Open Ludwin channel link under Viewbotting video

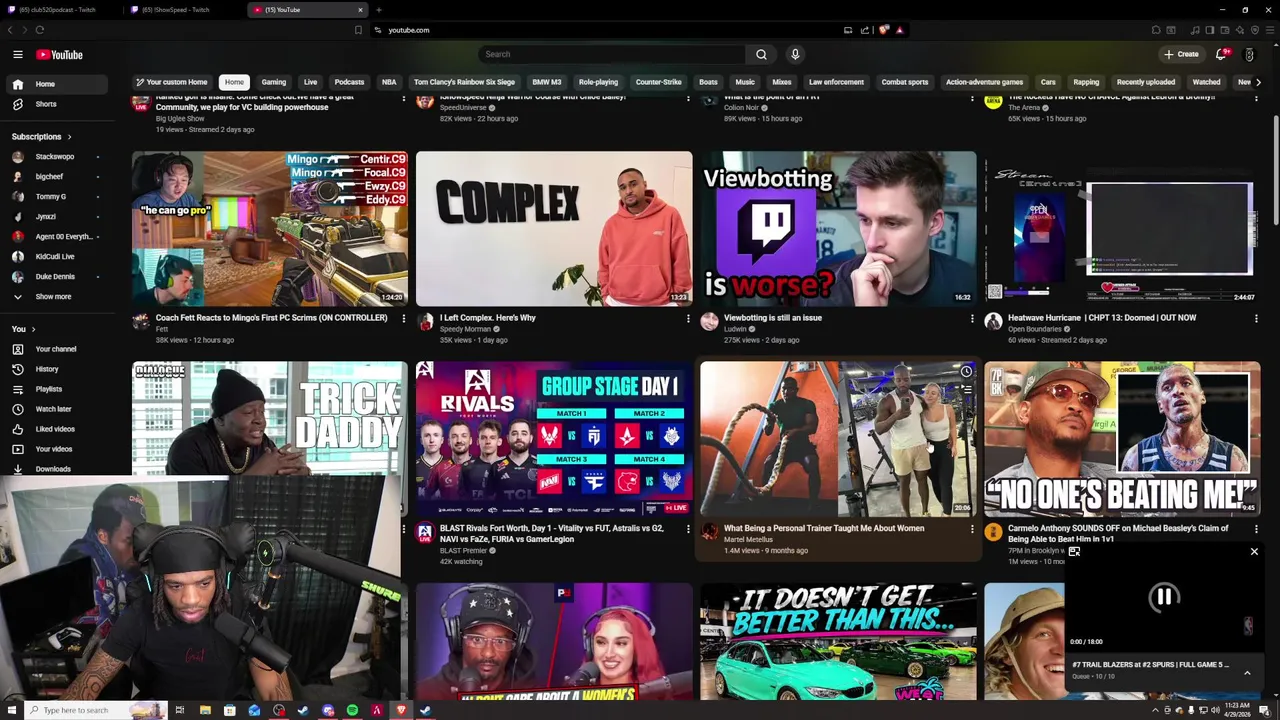735,329
